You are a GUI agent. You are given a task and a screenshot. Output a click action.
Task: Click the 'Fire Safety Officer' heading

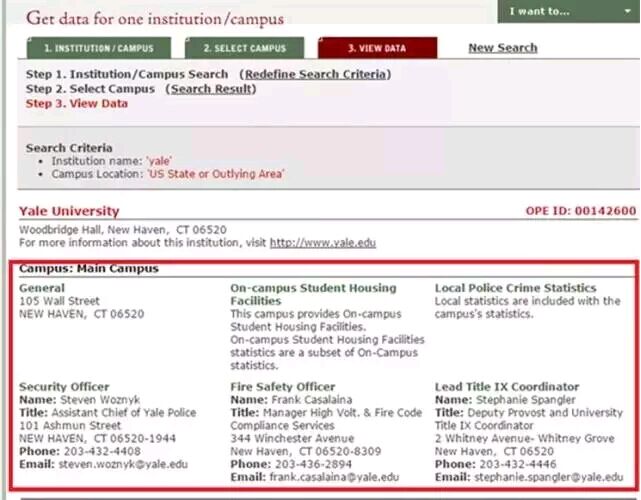click(x=282, y=387)
